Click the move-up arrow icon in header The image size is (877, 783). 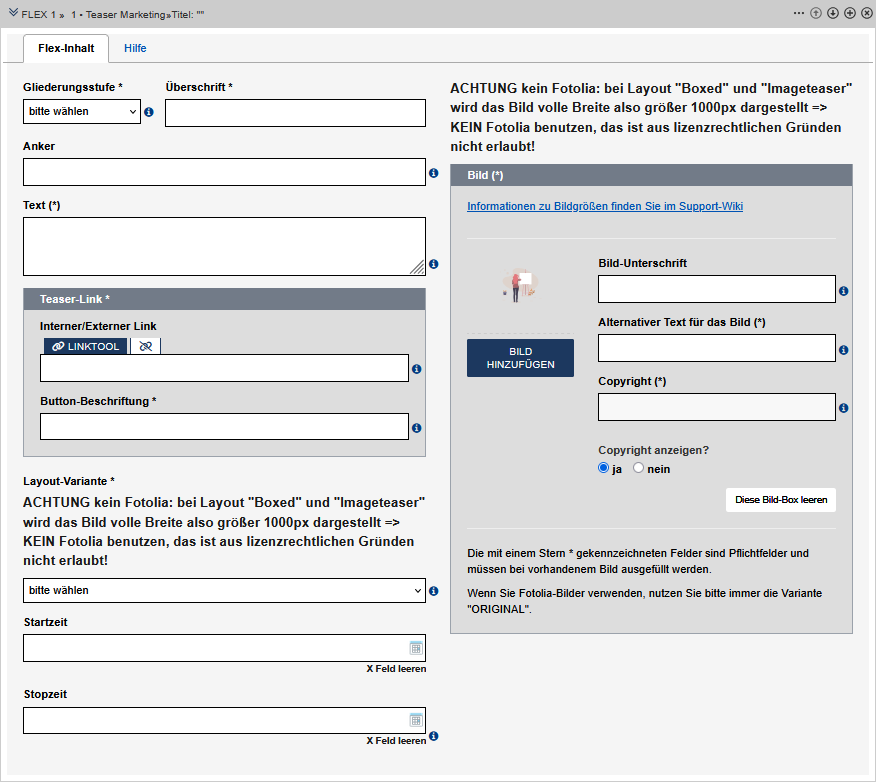tap(816, 13)
